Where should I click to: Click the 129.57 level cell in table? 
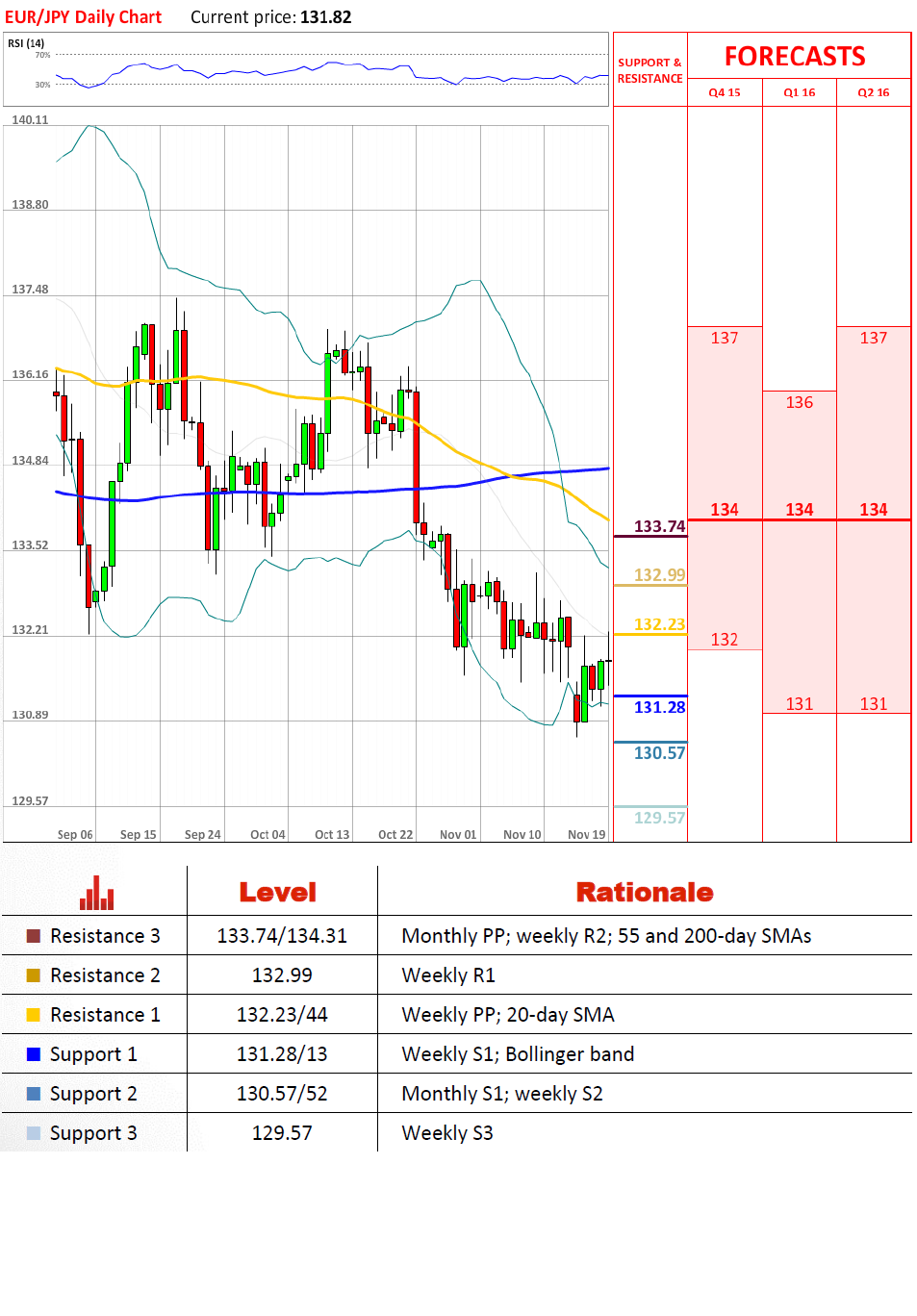click(x=282, y=1133)
